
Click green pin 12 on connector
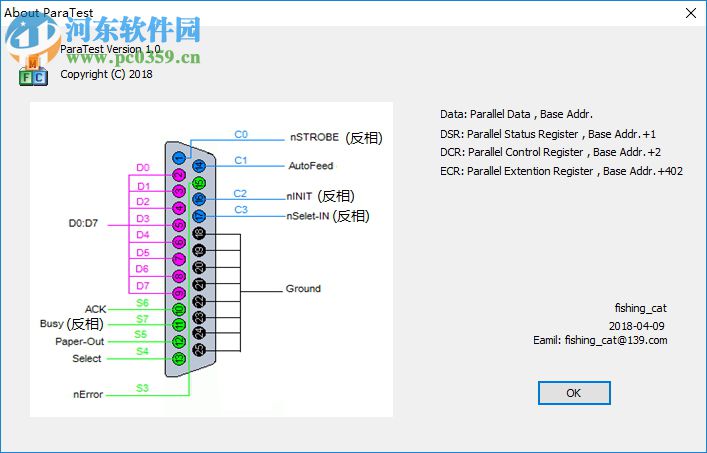[x=179, y=342]
